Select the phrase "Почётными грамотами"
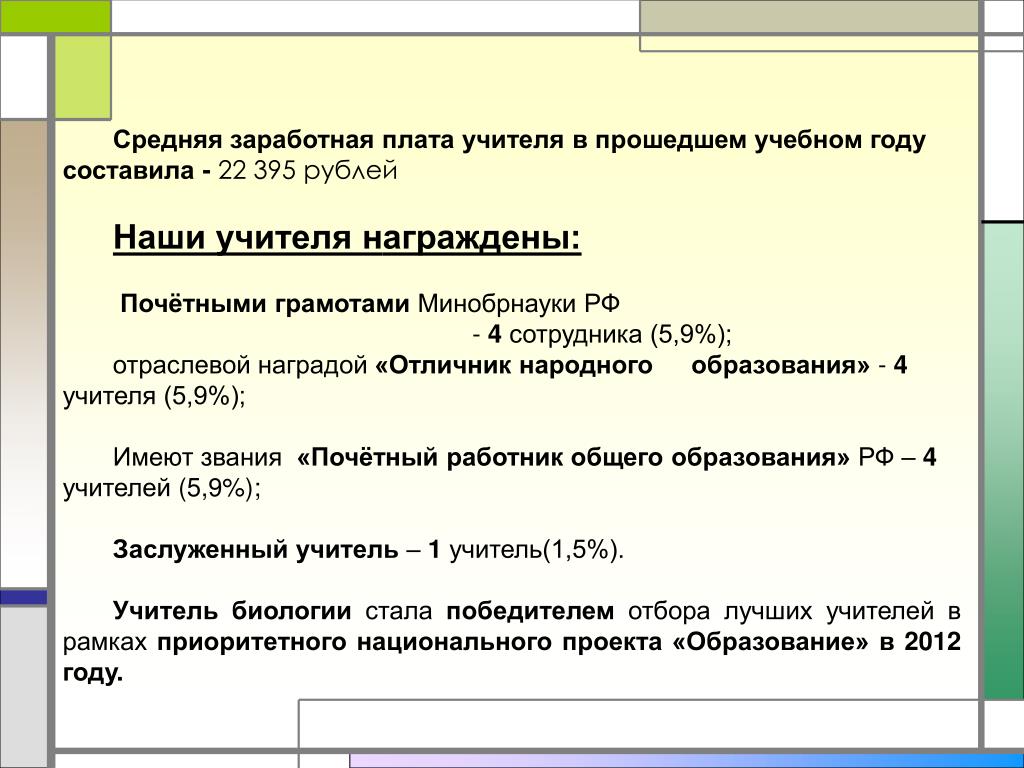The width and height of the screenshot is (1024, 768). point(264,304)
